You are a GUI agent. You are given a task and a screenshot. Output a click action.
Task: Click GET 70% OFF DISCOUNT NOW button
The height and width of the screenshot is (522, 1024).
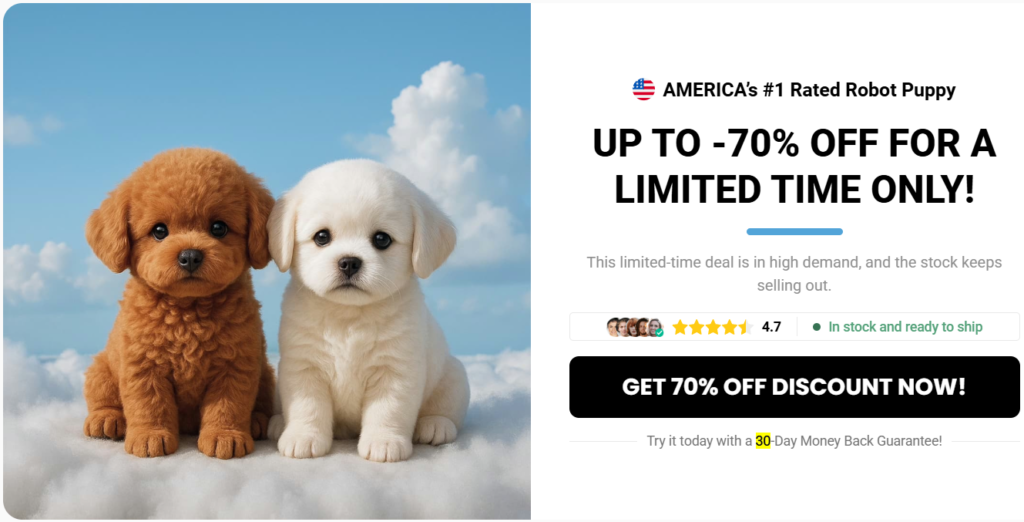[794, 387]
